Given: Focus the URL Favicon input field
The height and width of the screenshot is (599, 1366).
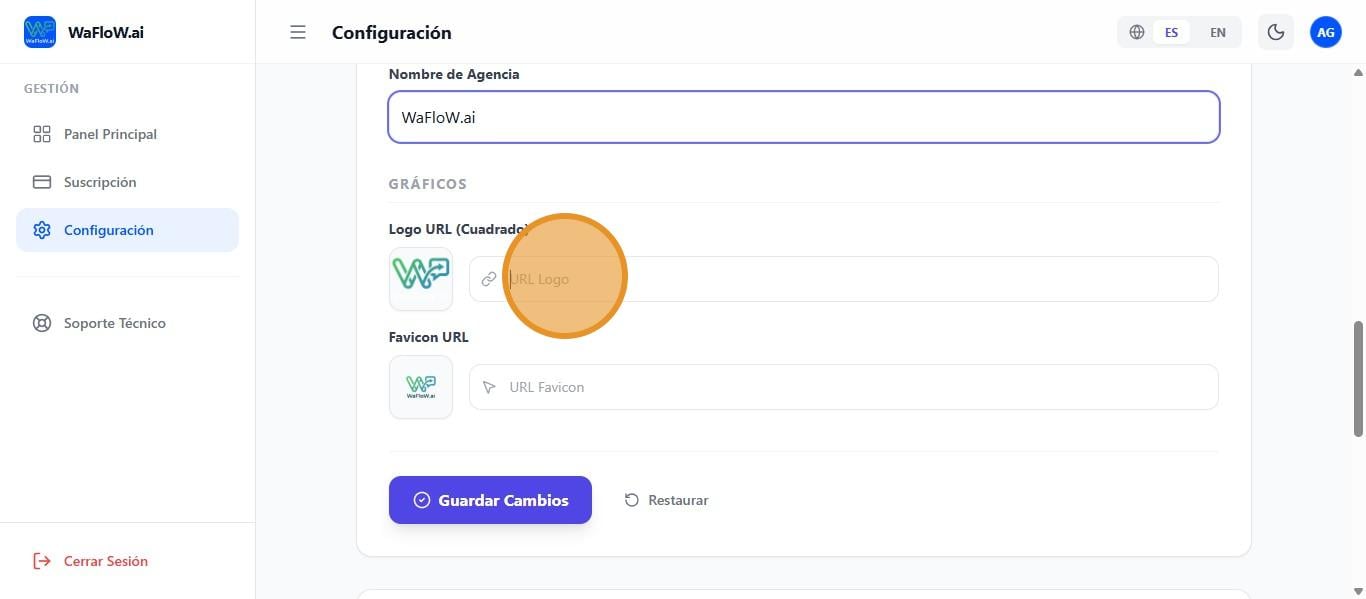Looking at the screenshot, I should pyautogui.click(x=860, y=387).
